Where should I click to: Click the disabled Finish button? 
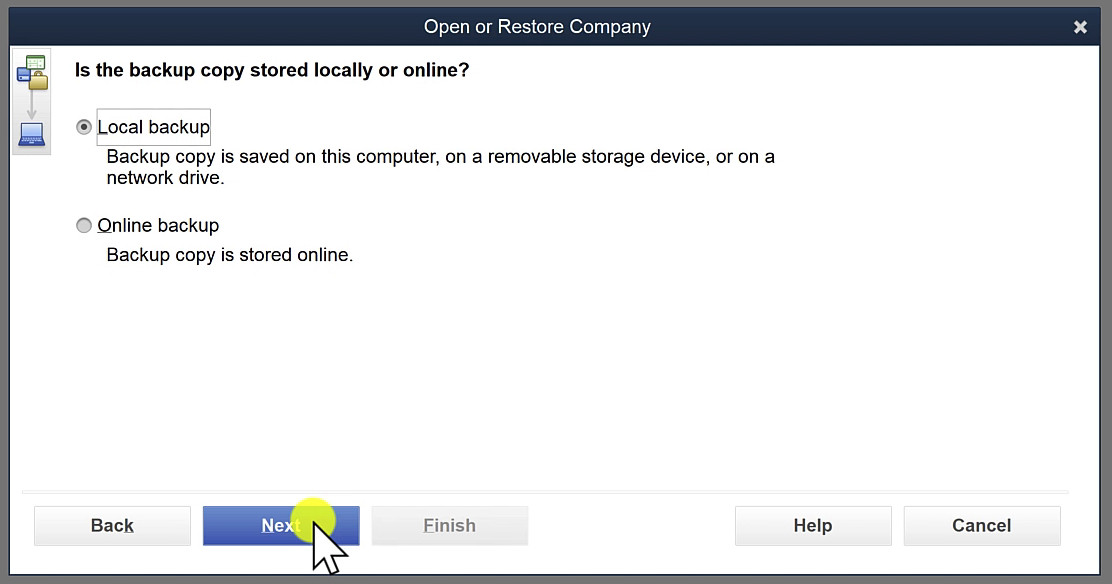[x=450, y=526]
